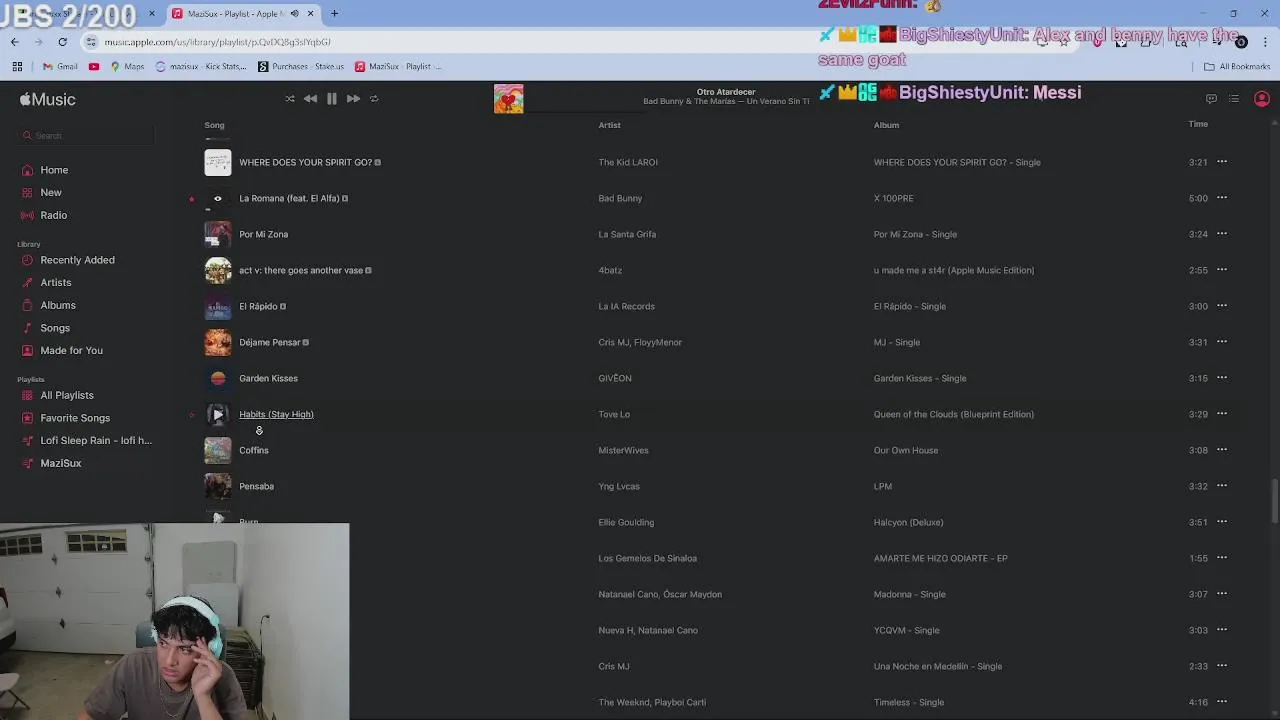
Task: Open the red account profile icon
Action: [x=1262, y=99]
